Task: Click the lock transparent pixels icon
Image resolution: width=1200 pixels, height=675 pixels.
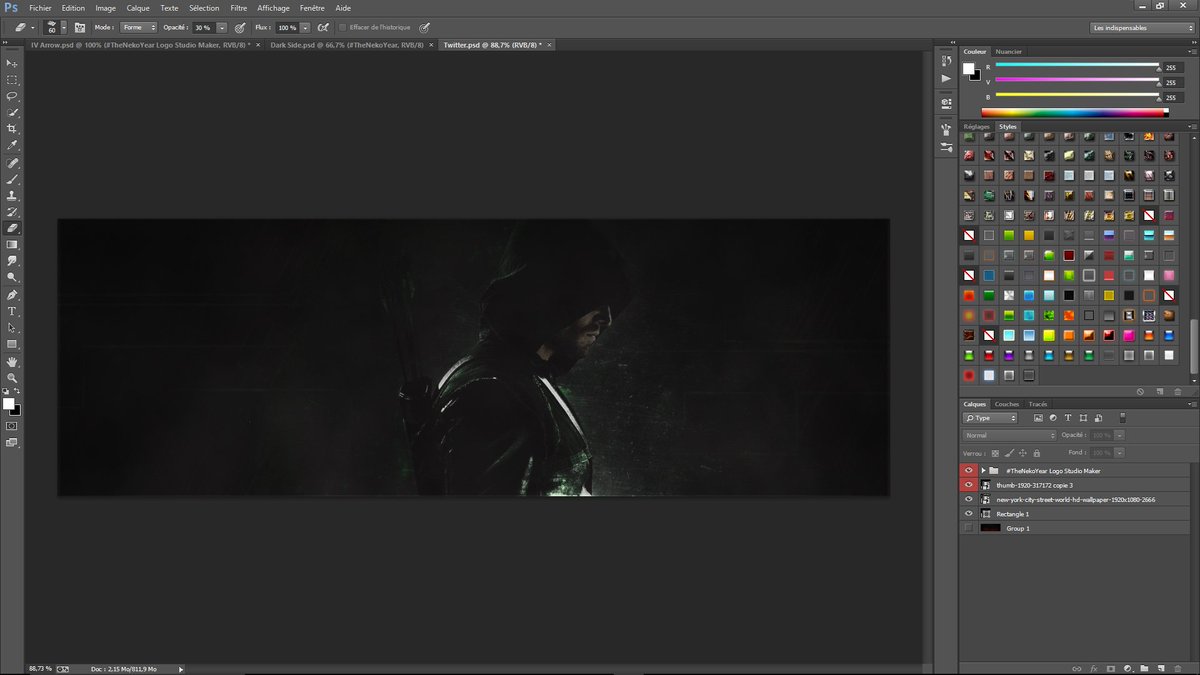Action: pos(994,453)
